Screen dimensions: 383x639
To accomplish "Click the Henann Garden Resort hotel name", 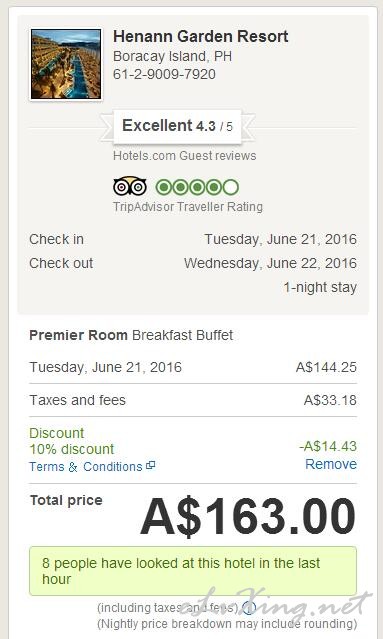I will pyautogui.click(x=200, y=36).
